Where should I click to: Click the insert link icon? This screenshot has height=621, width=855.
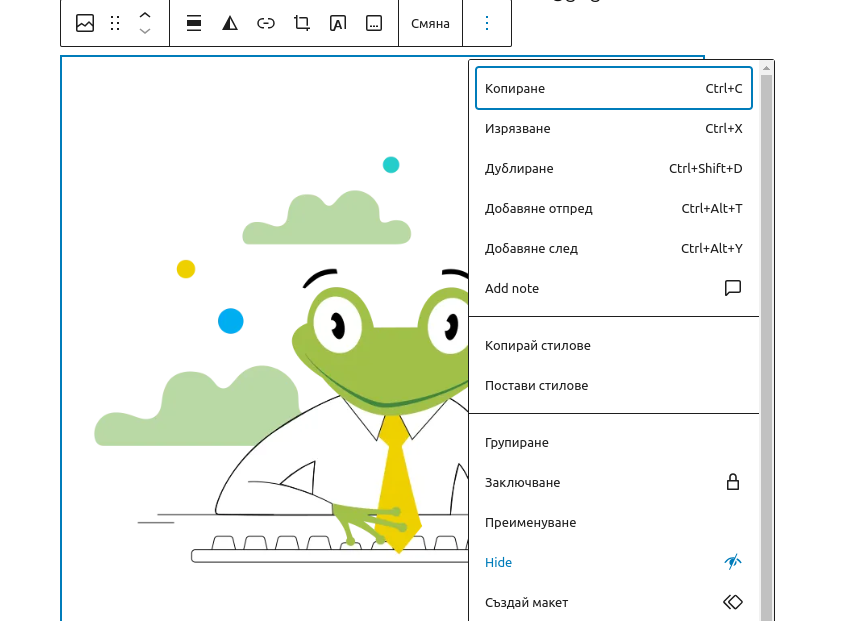click(x=266, y=23)
